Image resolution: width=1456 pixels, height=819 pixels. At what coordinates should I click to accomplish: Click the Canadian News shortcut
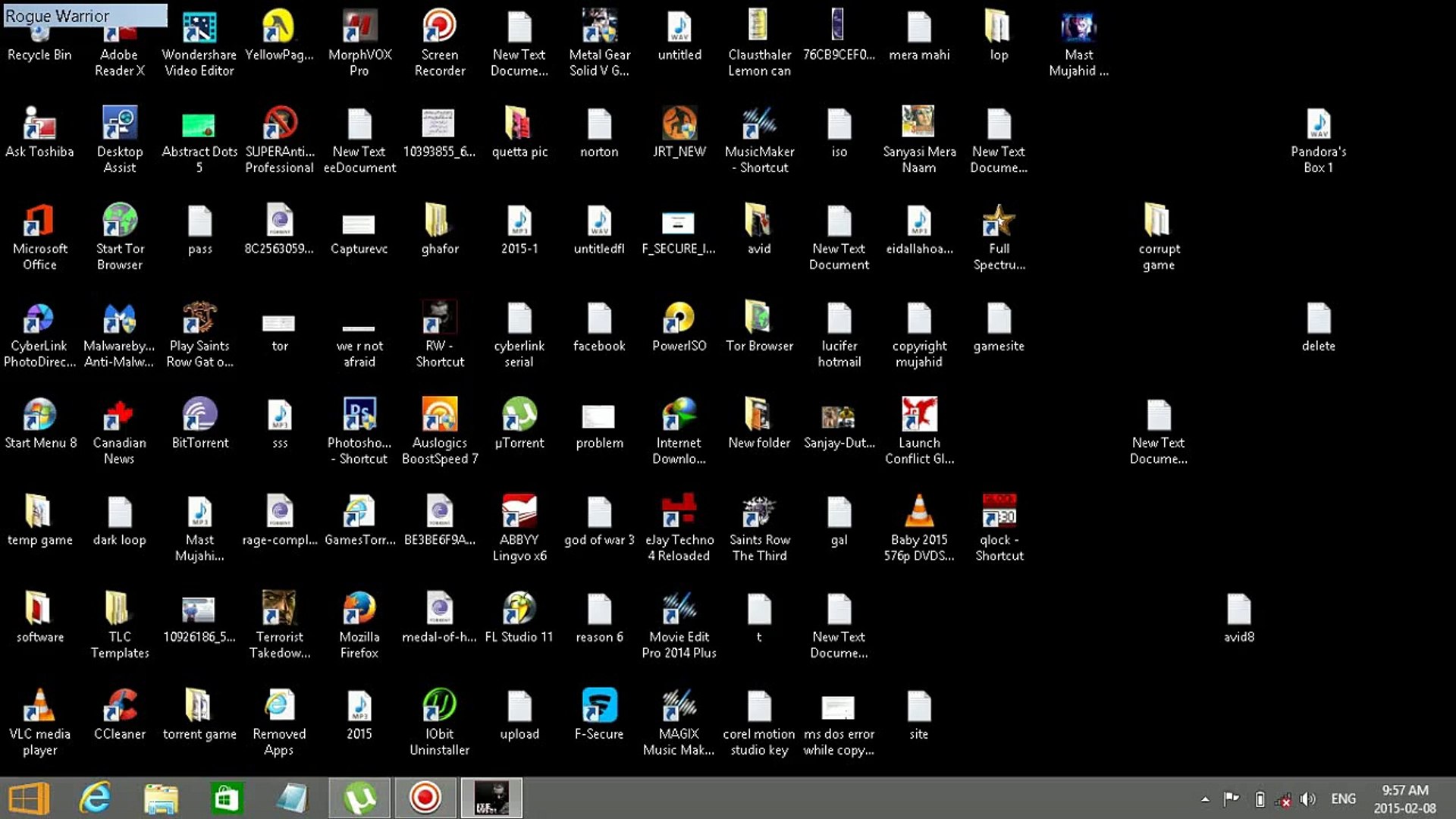tap(119, 432)
